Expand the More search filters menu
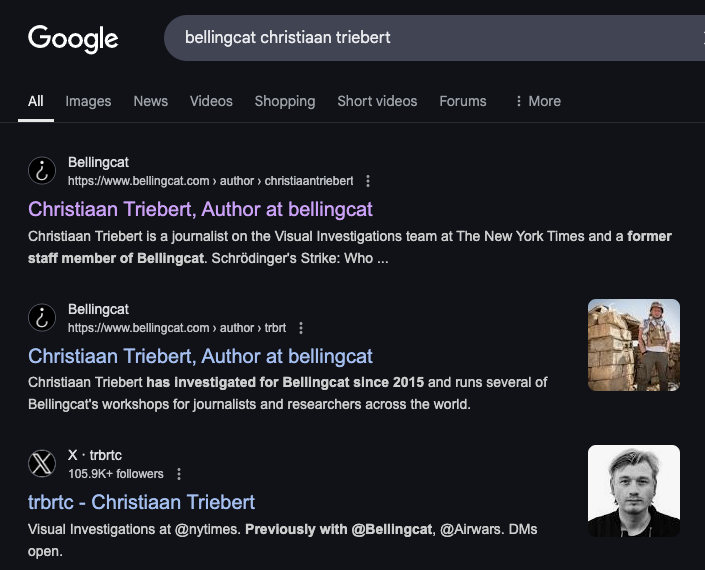Viewport: 705px width, 570px height. pyautogui.click(x=537, y=101)
